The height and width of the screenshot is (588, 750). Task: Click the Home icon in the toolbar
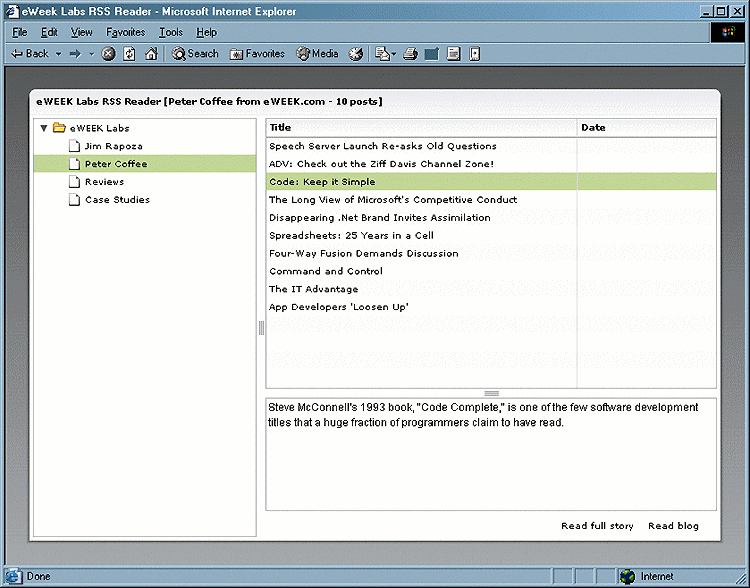tap(151, 54)
